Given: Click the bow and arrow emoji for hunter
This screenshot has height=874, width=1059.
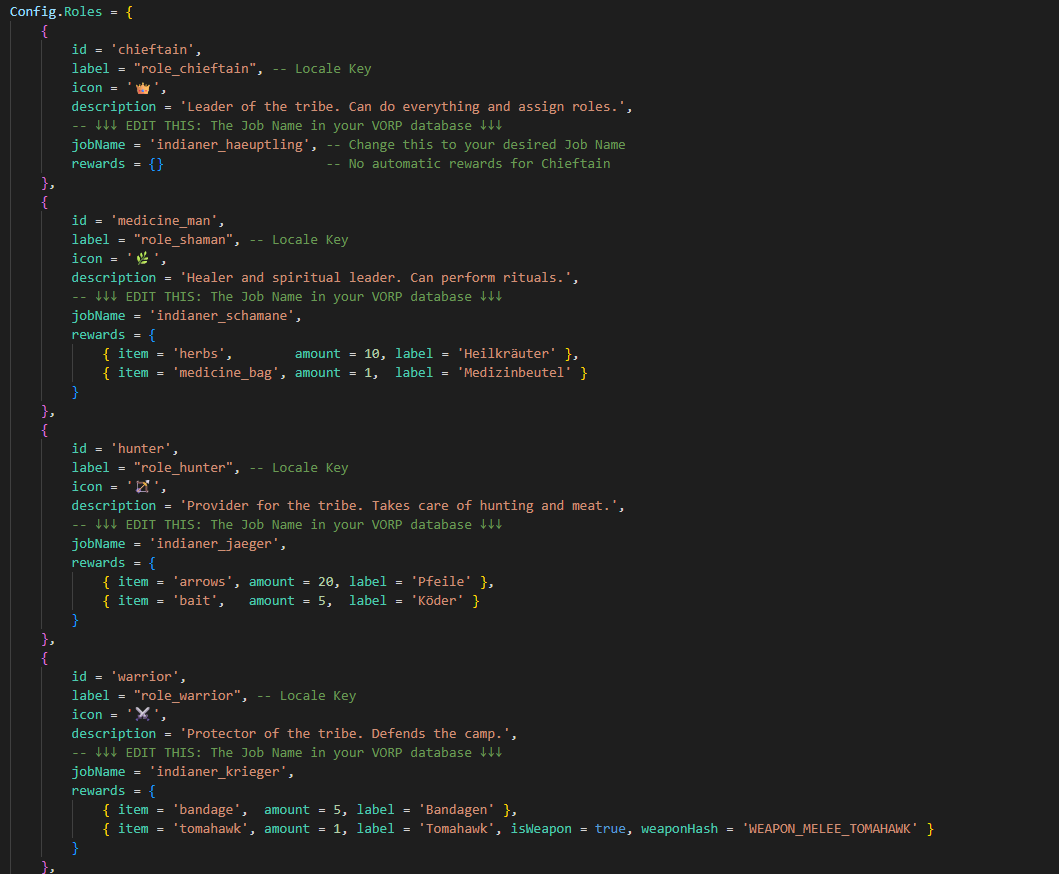Looking at the screenshot, I should pos(143,486).
